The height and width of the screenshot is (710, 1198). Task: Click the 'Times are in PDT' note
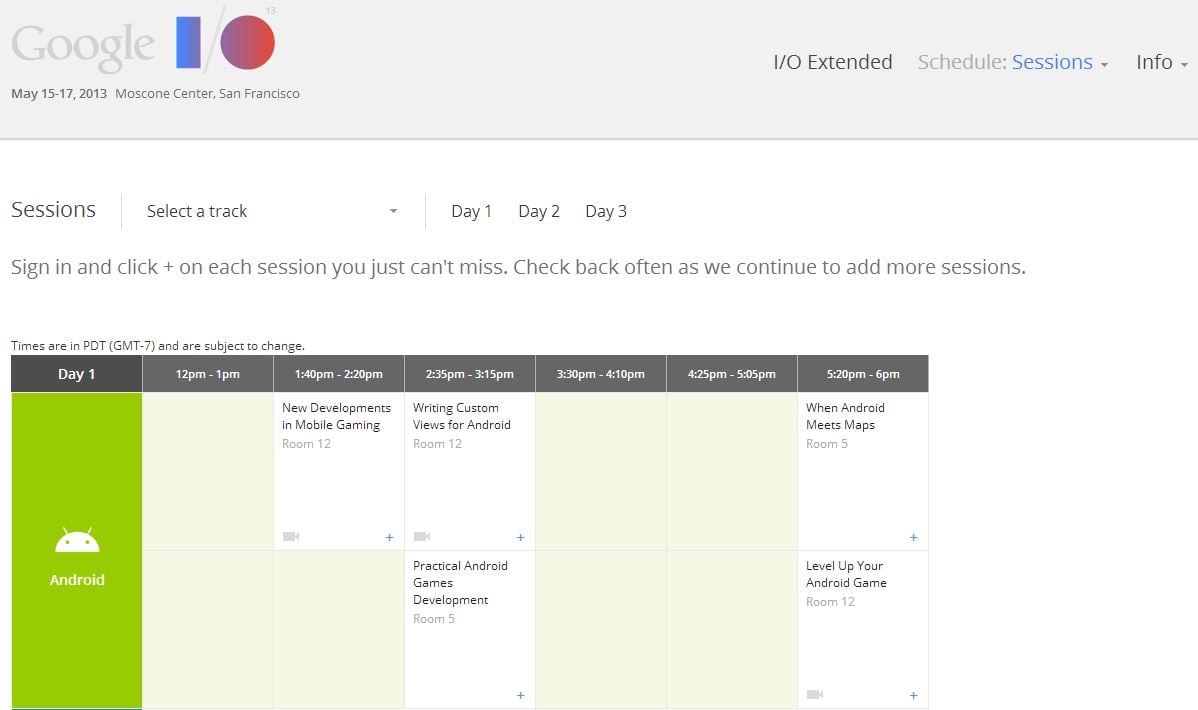[157, 345]
